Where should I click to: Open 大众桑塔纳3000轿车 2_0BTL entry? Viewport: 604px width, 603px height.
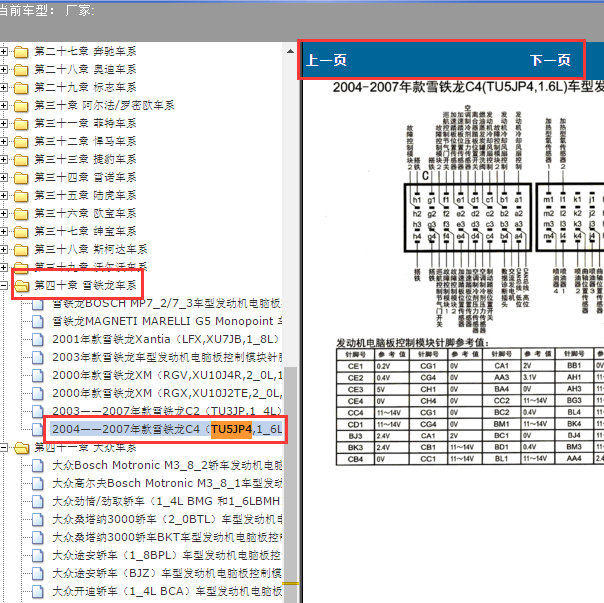click(167, 519)
